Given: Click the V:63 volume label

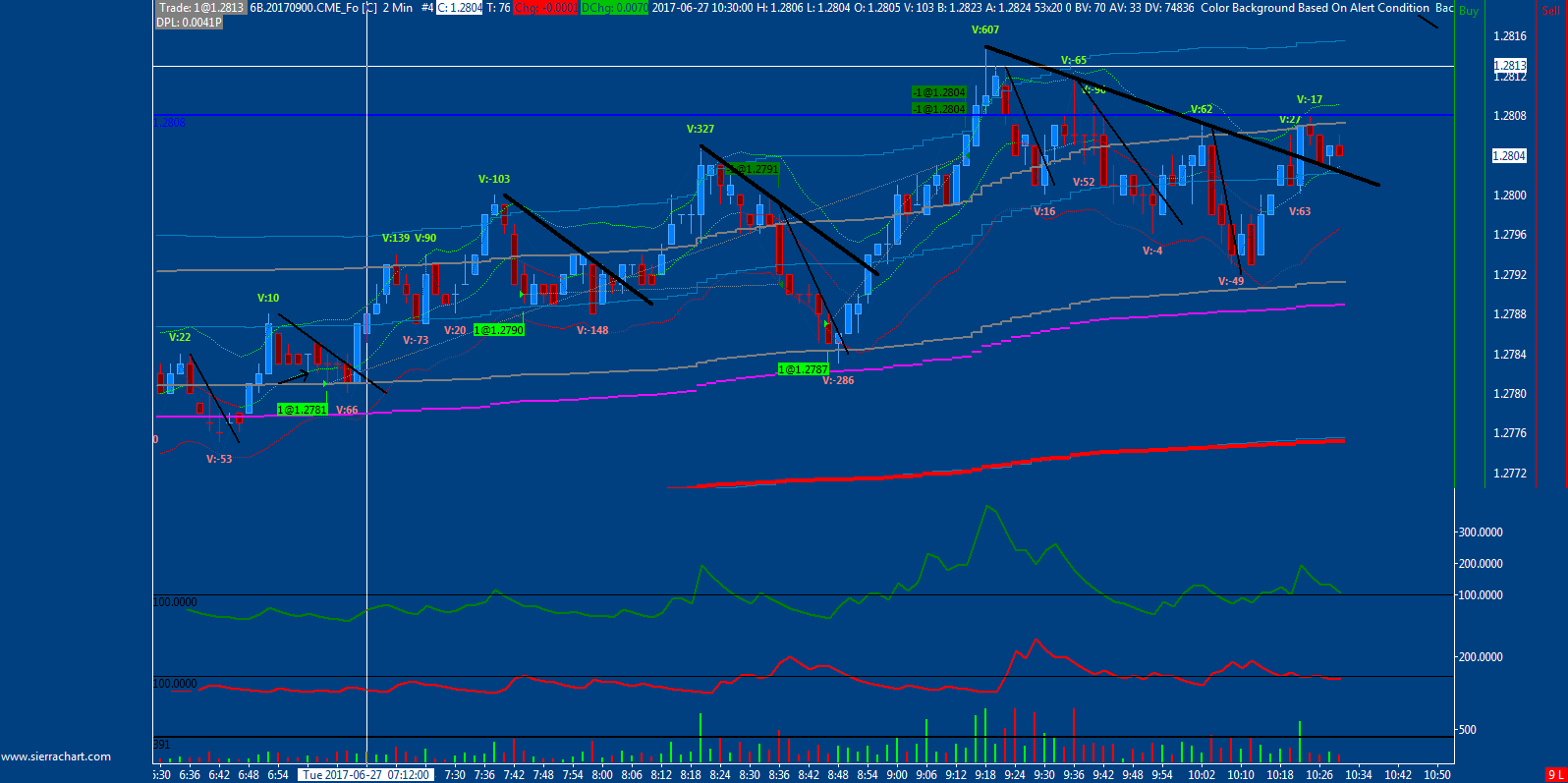Looking at the screenshot, I should pyautogui.click(x=1300, y=211).
